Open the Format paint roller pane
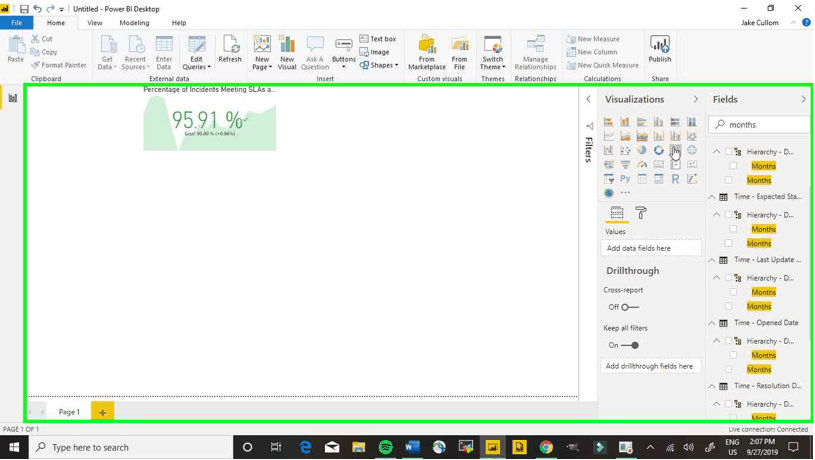This screenshot has height=460, width=815. [x=641, y=213]
